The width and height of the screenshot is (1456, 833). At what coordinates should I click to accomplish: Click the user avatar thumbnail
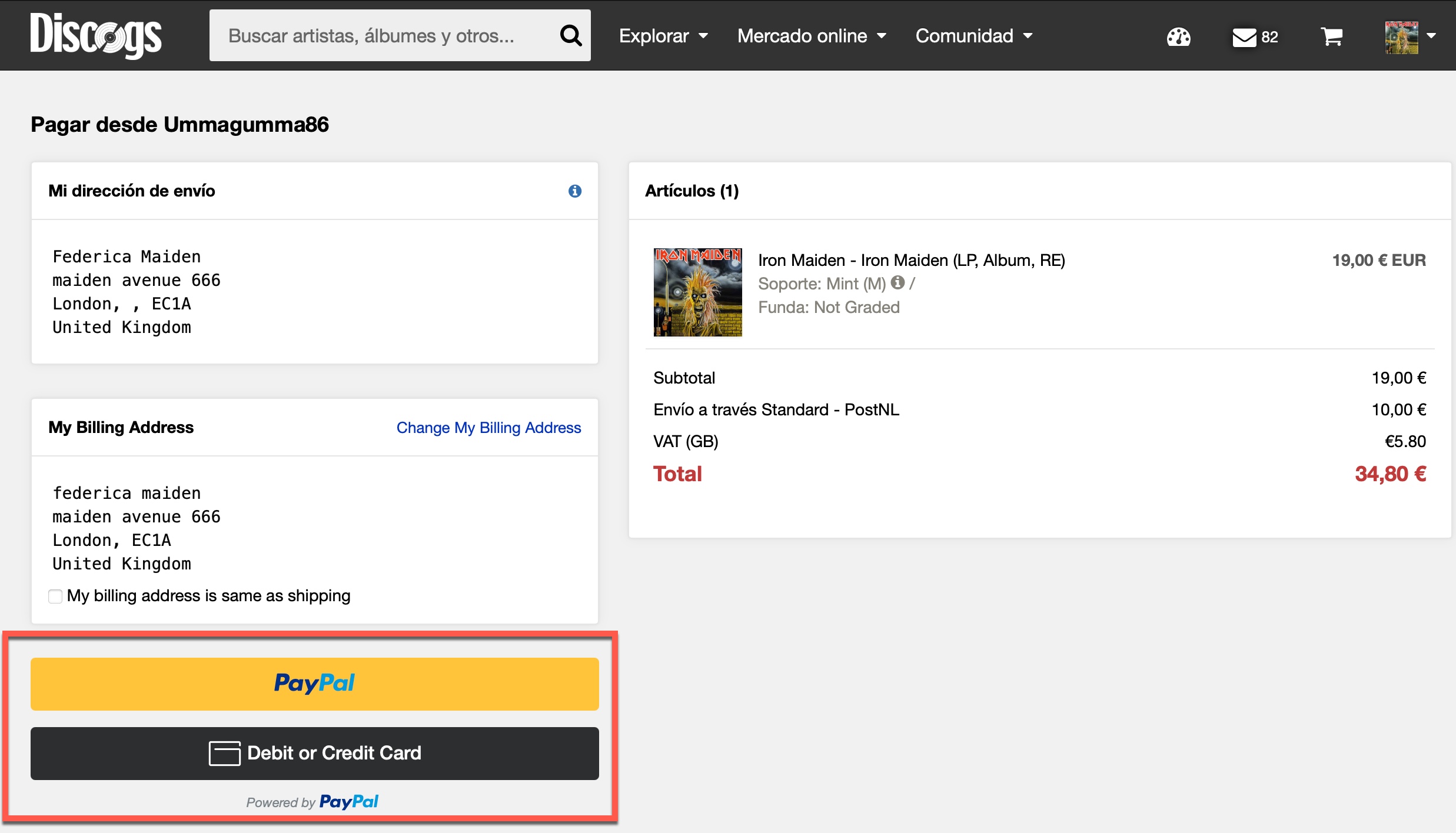(x=1401, y=37)
